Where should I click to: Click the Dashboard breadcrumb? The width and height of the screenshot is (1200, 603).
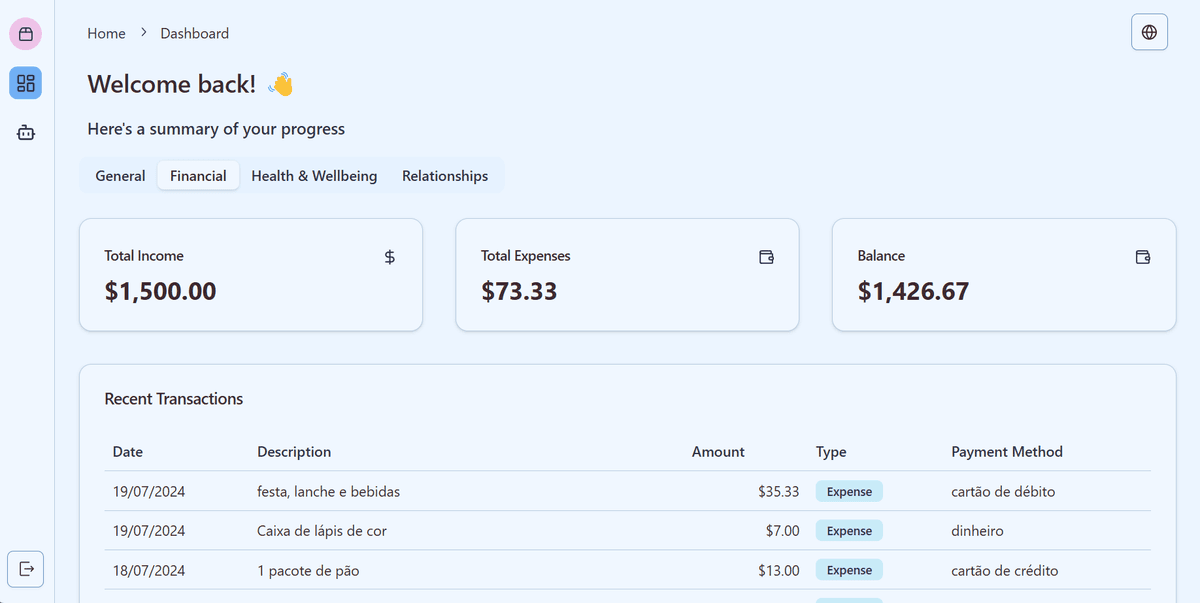pos(195,33)
